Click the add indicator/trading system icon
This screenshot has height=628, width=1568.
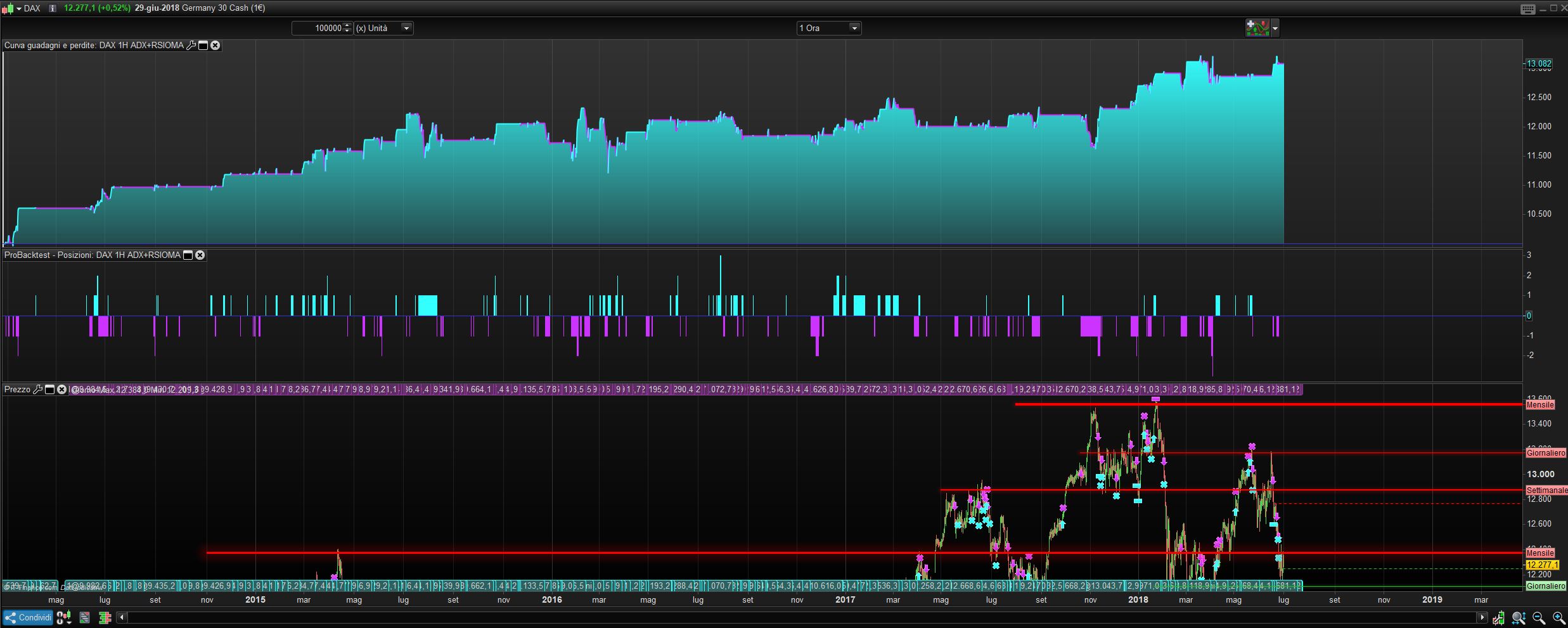click(1257, 28)
